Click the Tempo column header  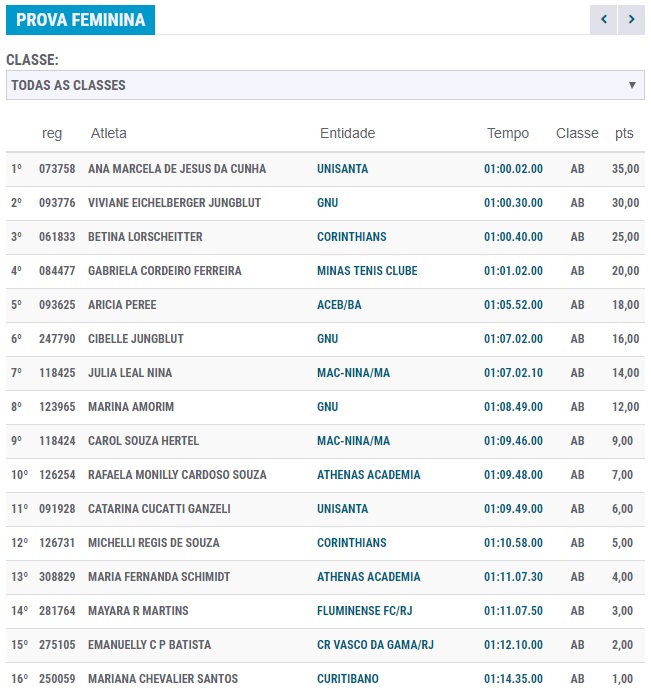coord(508,133)
